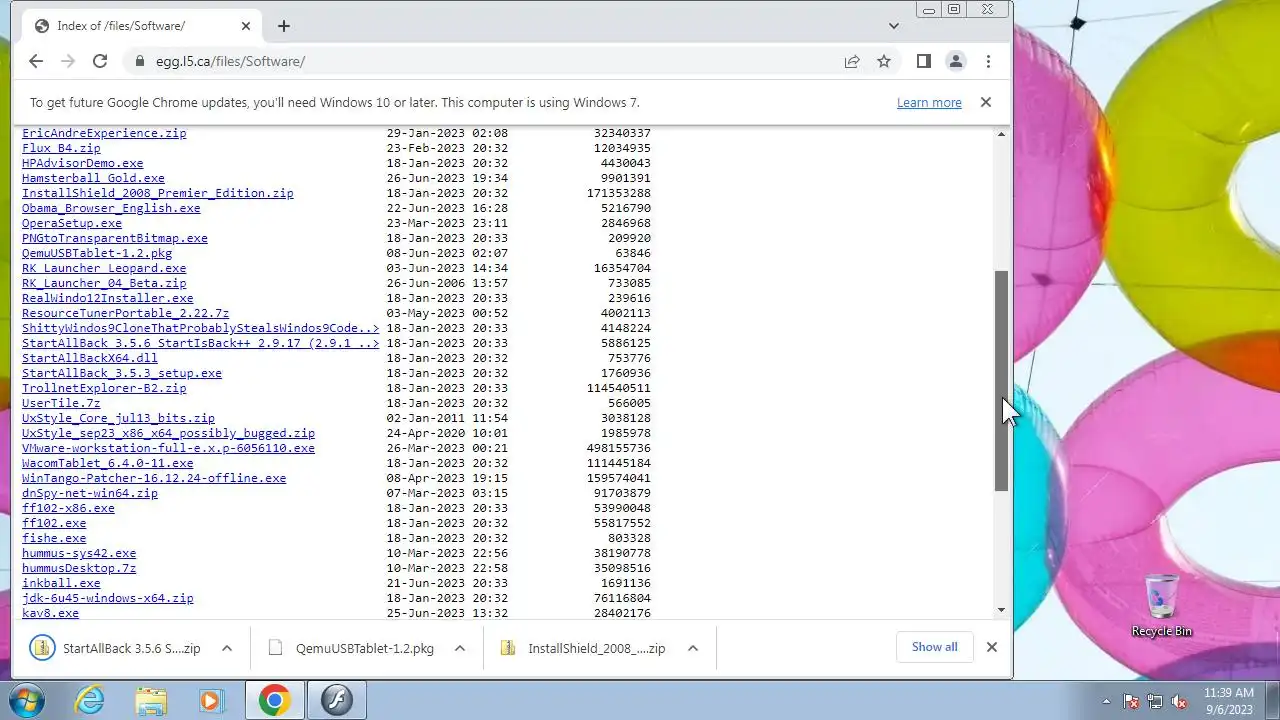The image size is (1280, 720).
Task: Open Chrome three-dot menu
Action: 988,61
